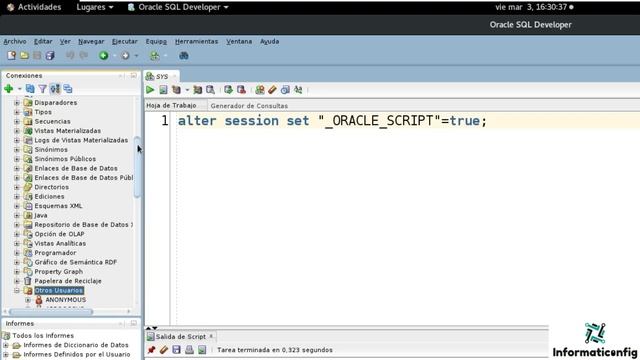Open the Editar menu

(x=43, y=41)
